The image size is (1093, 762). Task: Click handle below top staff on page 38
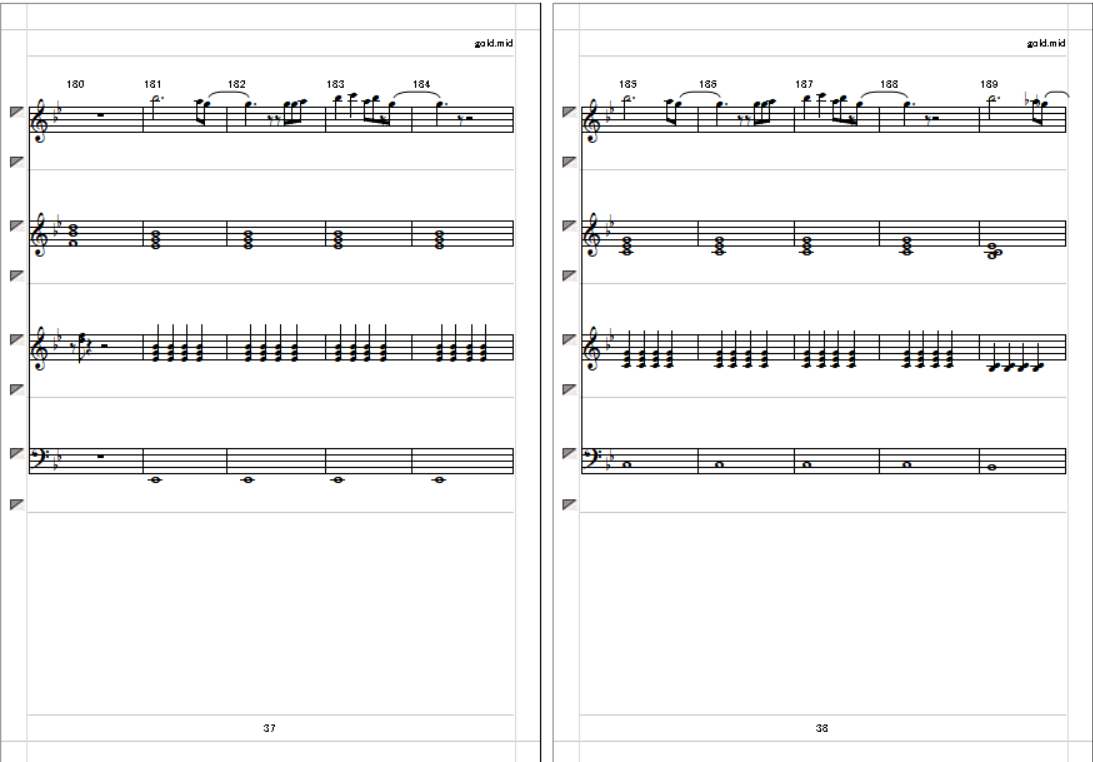click(x=570, y=162)
